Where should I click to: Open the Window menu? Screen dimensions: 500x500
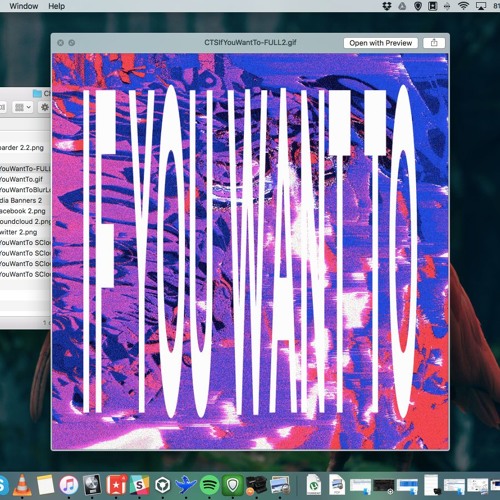click(24, 6)
